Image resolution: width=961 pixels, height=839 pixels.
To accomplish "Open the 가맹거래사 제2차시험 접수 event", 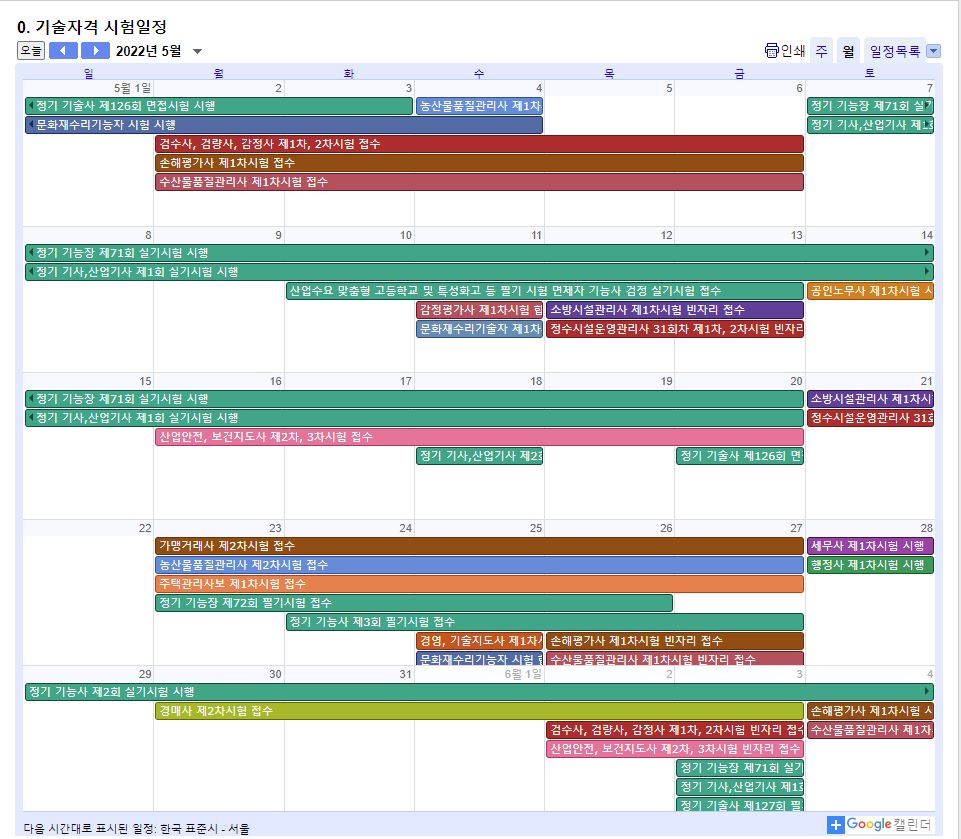I will click(x=479, y=546).
